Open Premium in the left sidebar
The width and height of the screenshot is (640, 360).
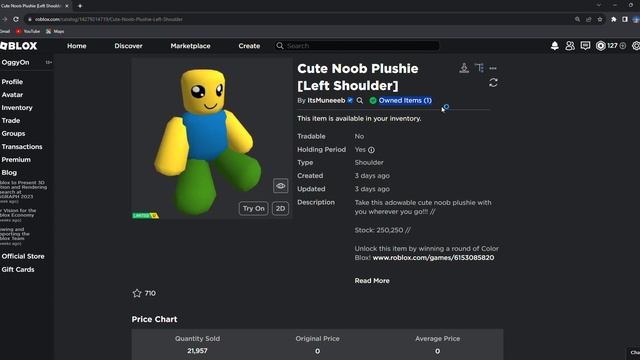(16, 160)
